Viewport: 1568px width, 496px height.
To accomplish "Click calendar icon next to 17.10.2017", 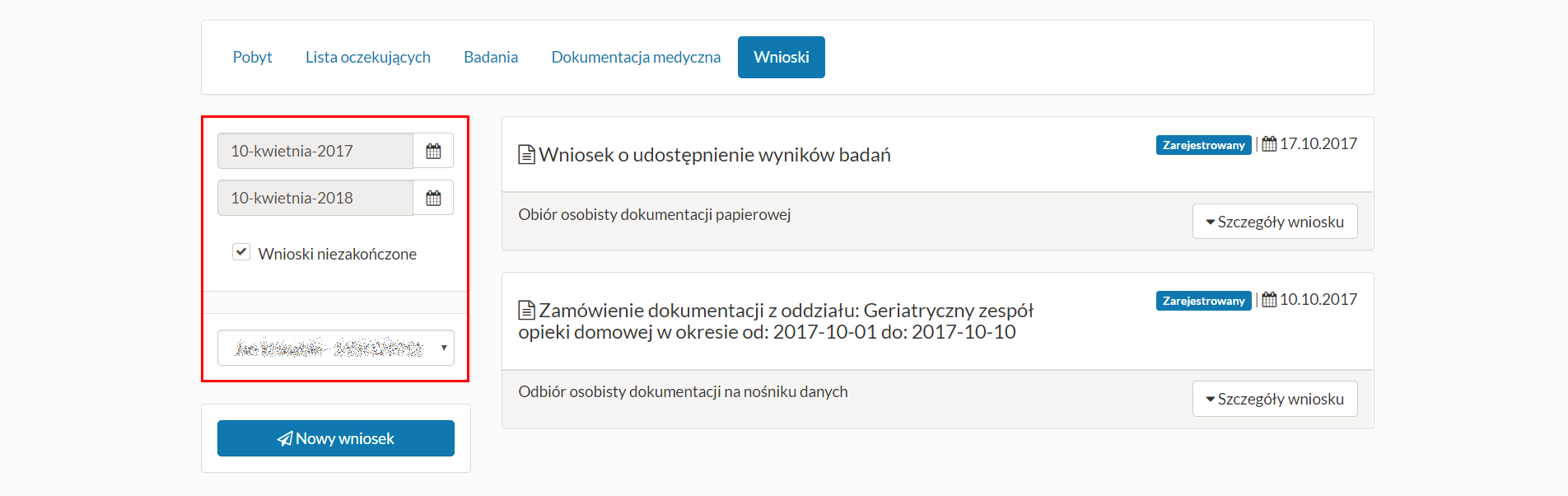I will coord(1269,144).
